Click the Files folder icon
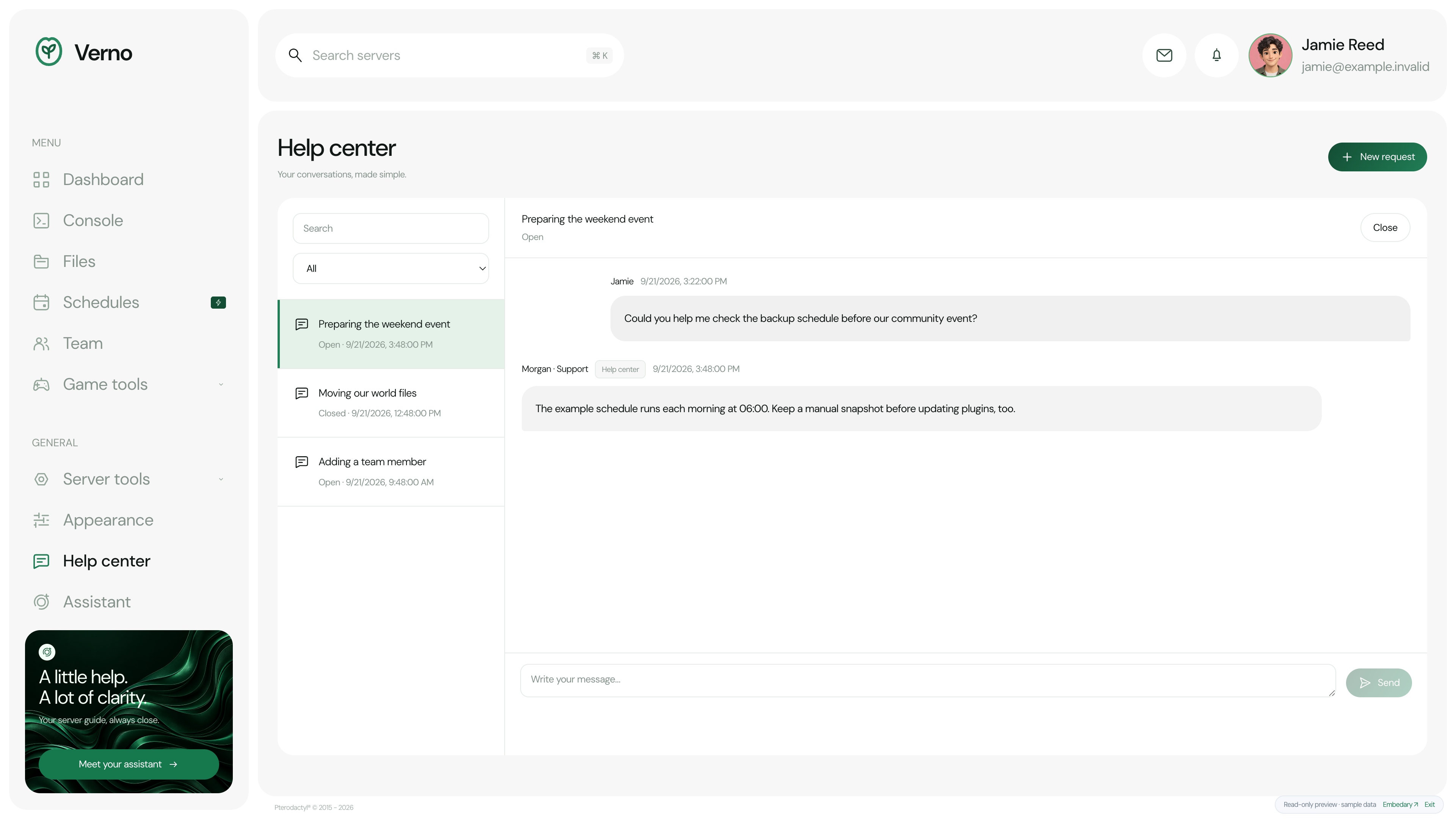The width and height of the screenshot is (1456, 819). 41,262
